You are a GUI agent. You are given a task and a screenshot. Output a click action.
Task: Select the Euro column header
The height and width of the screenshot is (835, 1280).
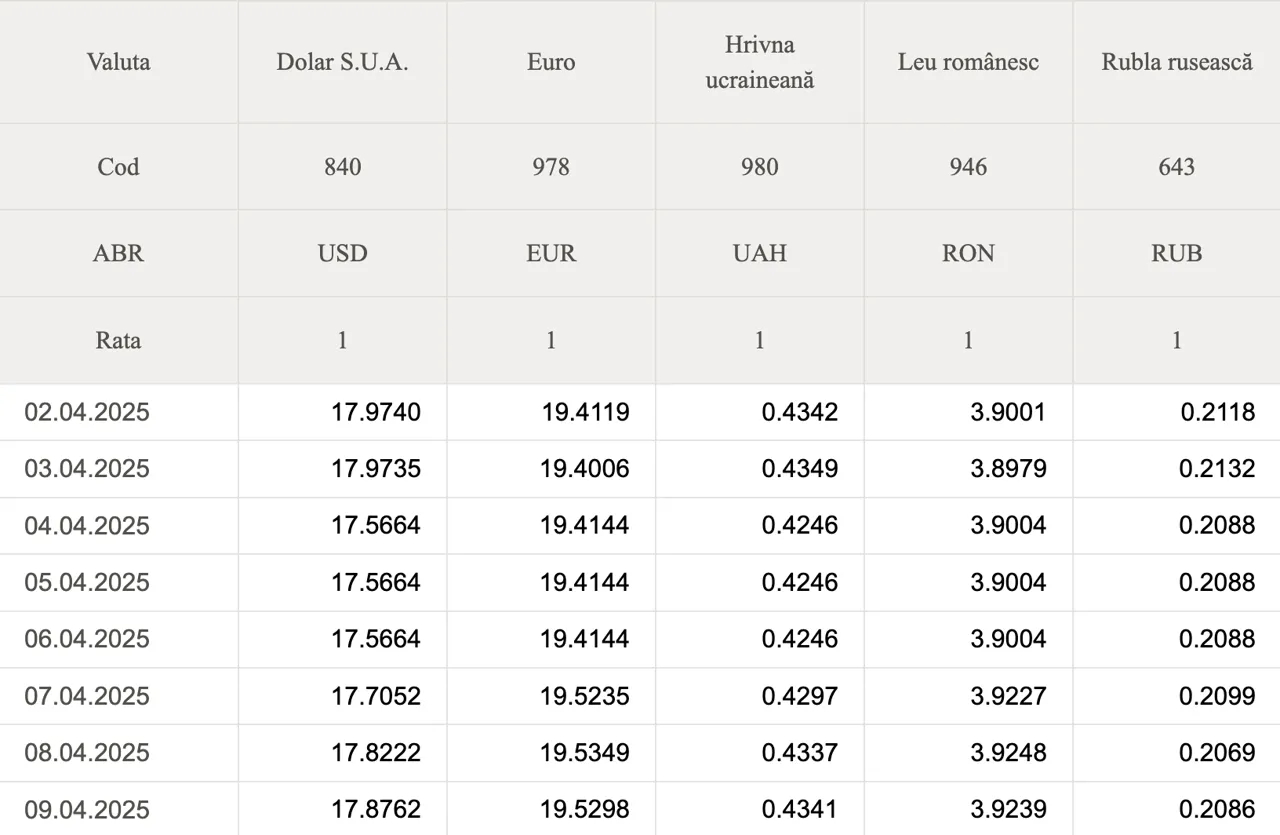551,62
